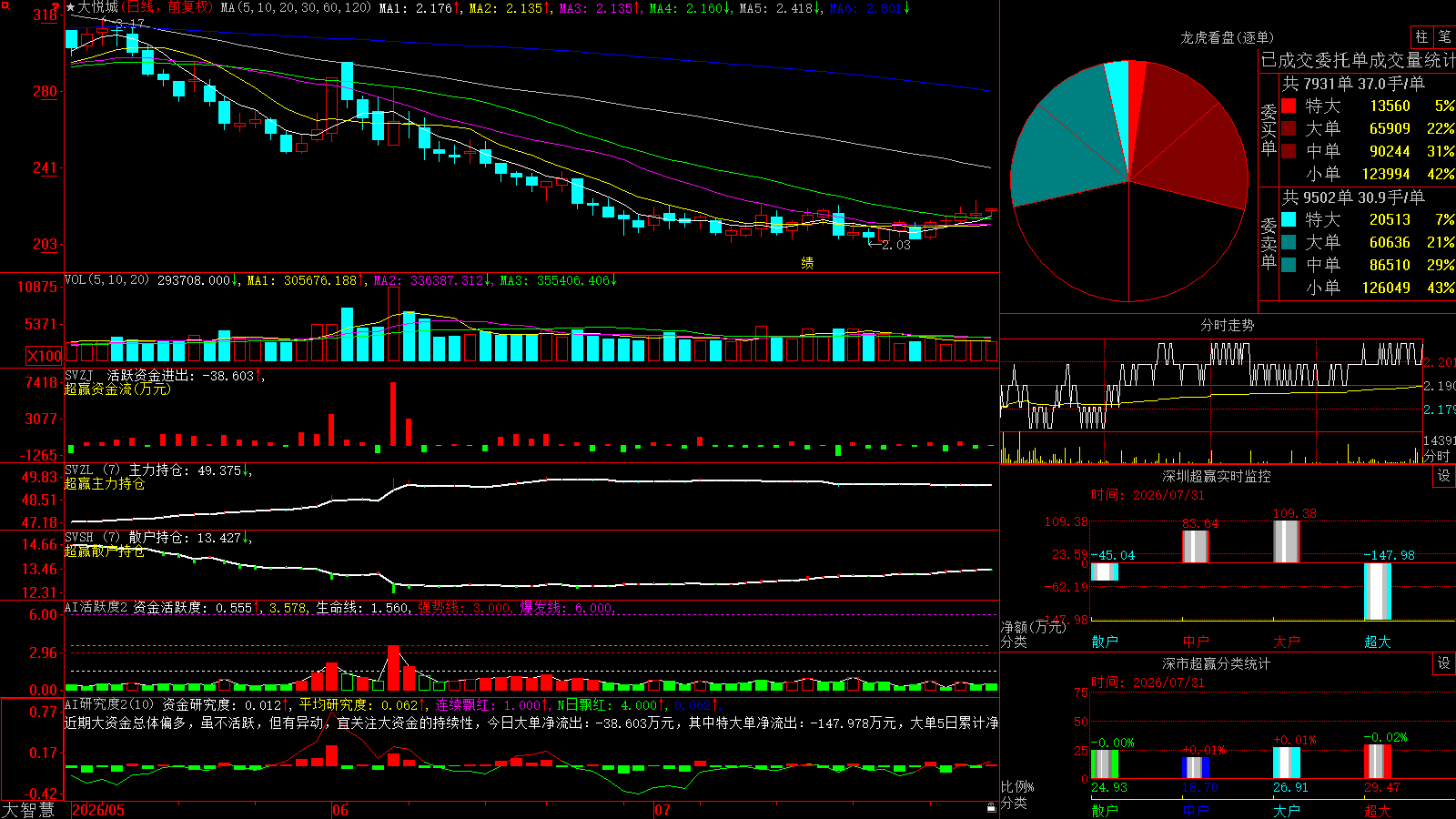The height and width of the screenshot is (819, 1456).
Task: Click the sell-side 小单 value 126049
Action: (x=1386, y=288)
